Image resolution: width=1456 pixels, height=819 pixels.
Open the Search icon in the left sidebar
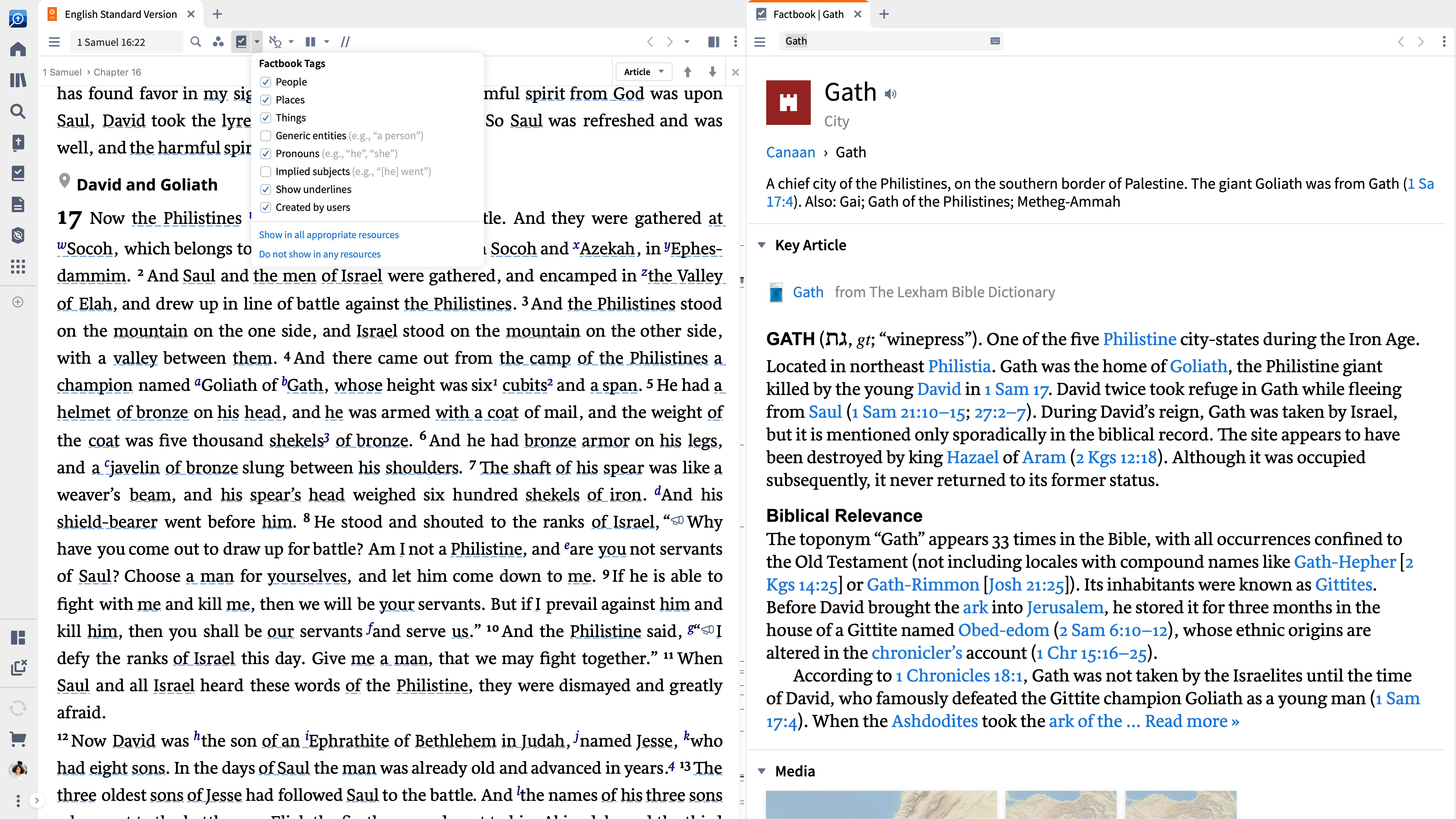pos(18,111)
